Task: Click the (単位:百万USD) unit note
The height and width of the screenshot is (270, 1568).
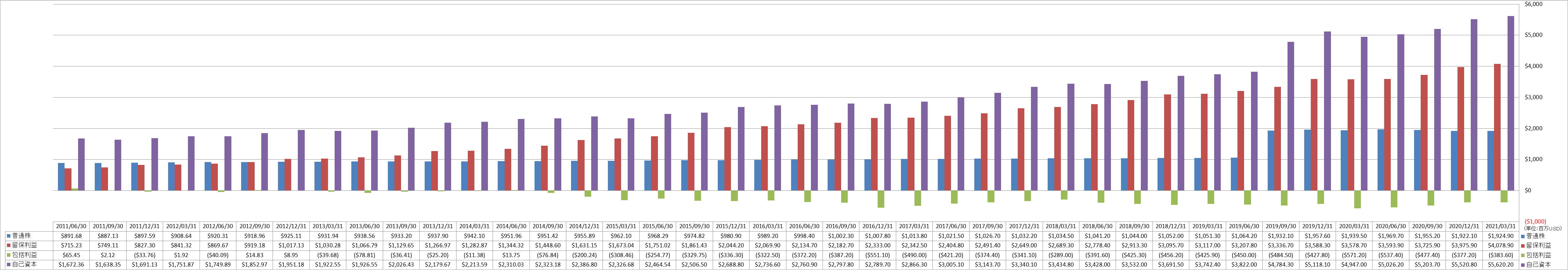Action: point(1543,229)
